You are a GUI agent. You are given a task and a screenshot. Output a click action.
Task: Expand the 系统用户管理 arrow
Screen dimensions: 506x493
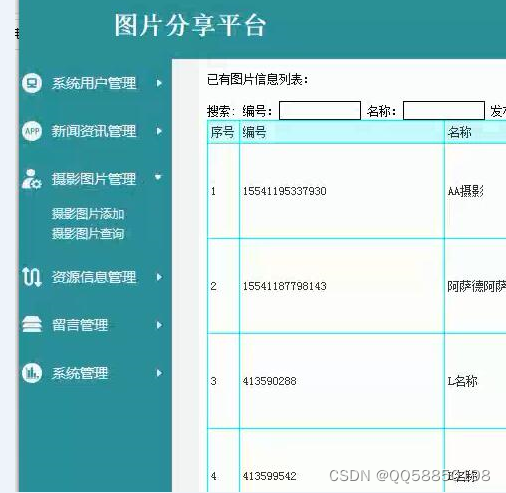159,83
